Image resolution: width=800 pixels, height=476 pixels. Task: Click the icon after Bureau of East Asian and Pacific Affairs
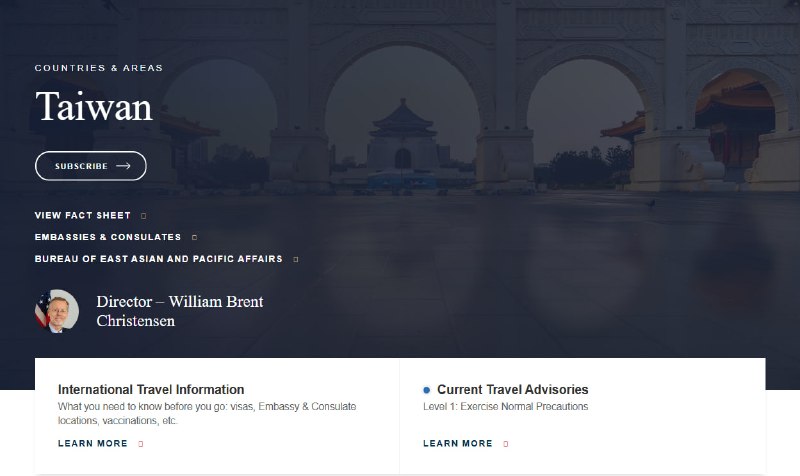pos(296,260)
